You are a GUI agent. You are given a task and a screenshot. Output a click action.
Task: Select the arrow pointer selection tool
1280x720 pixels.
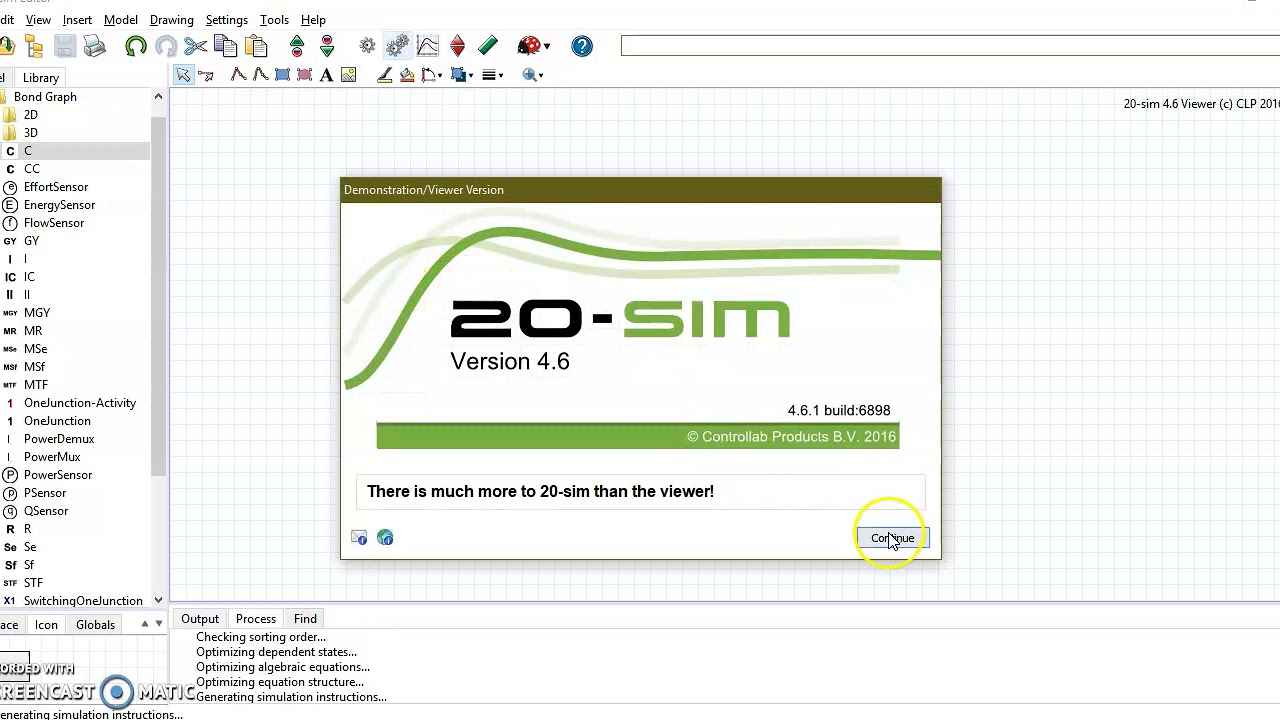(x=183, y=75)
